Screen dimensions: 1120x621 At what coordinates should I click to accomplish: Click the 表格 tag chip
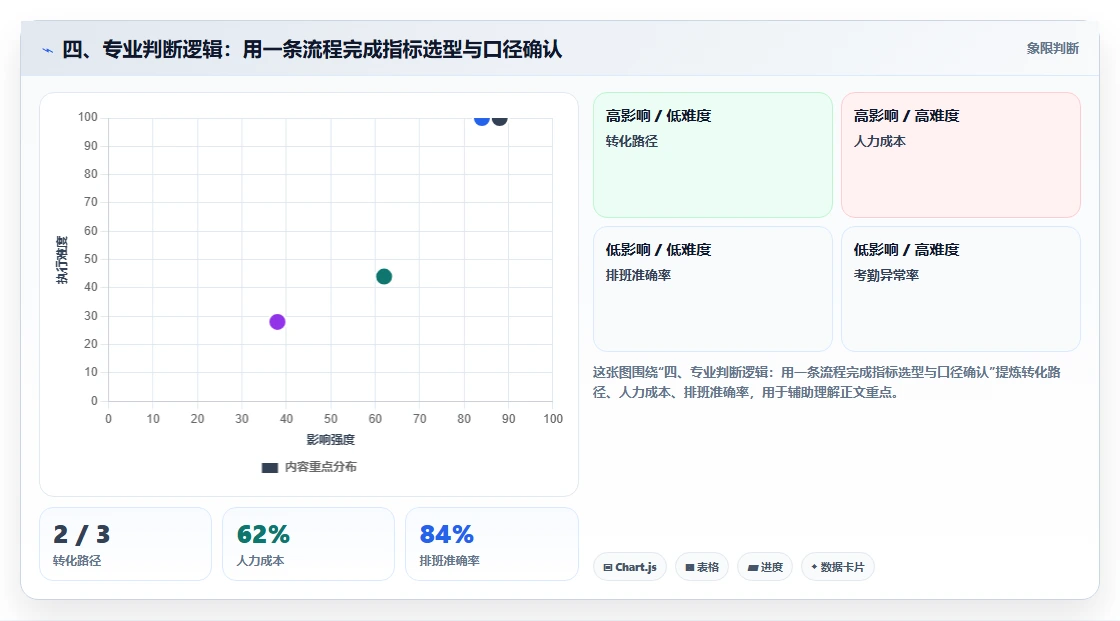(702, 567)
